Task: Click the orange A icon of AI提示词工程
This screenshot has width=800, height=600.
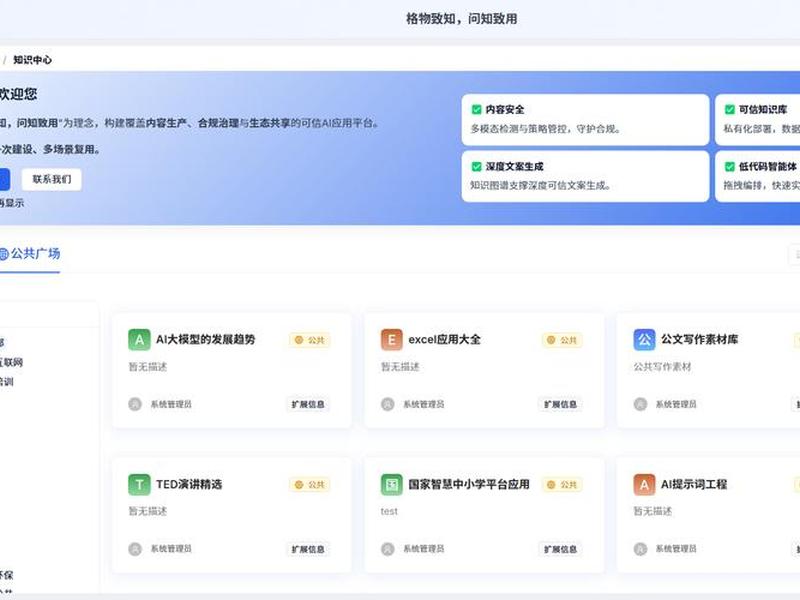Action: (644, 484)
